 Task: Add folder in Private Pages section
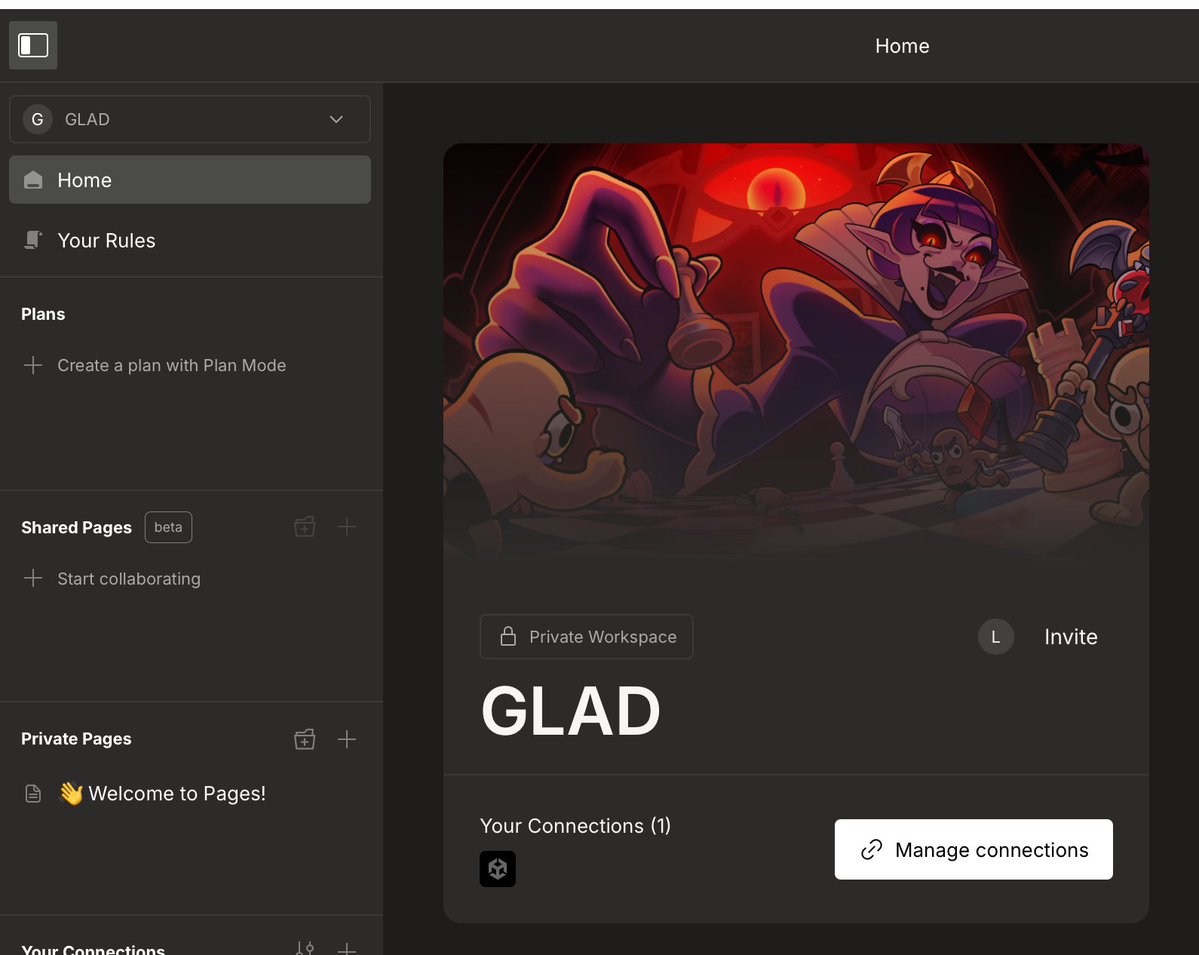pyautogui.click(x=305, y=739)
